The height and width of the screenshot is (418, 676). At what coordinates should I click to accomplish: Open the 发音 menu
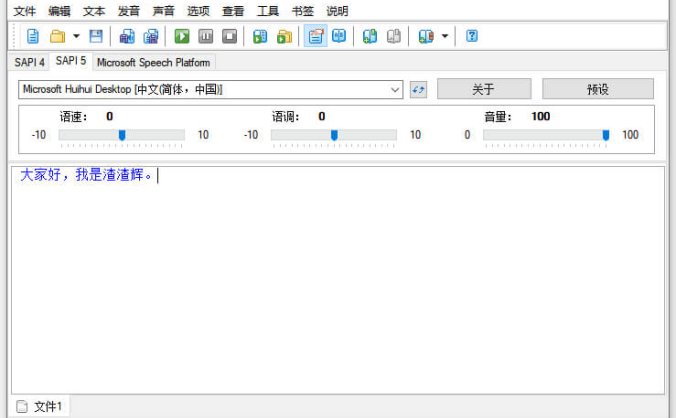pos(129,11)
